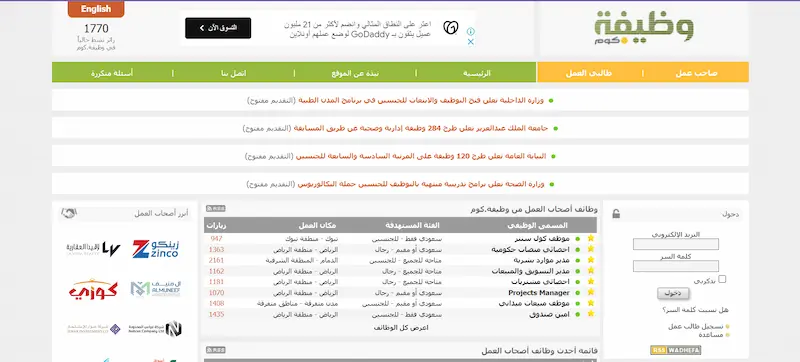Click the password (كلمة السر) input field
This screenshot has width=800, height=362.
(676, 266)
